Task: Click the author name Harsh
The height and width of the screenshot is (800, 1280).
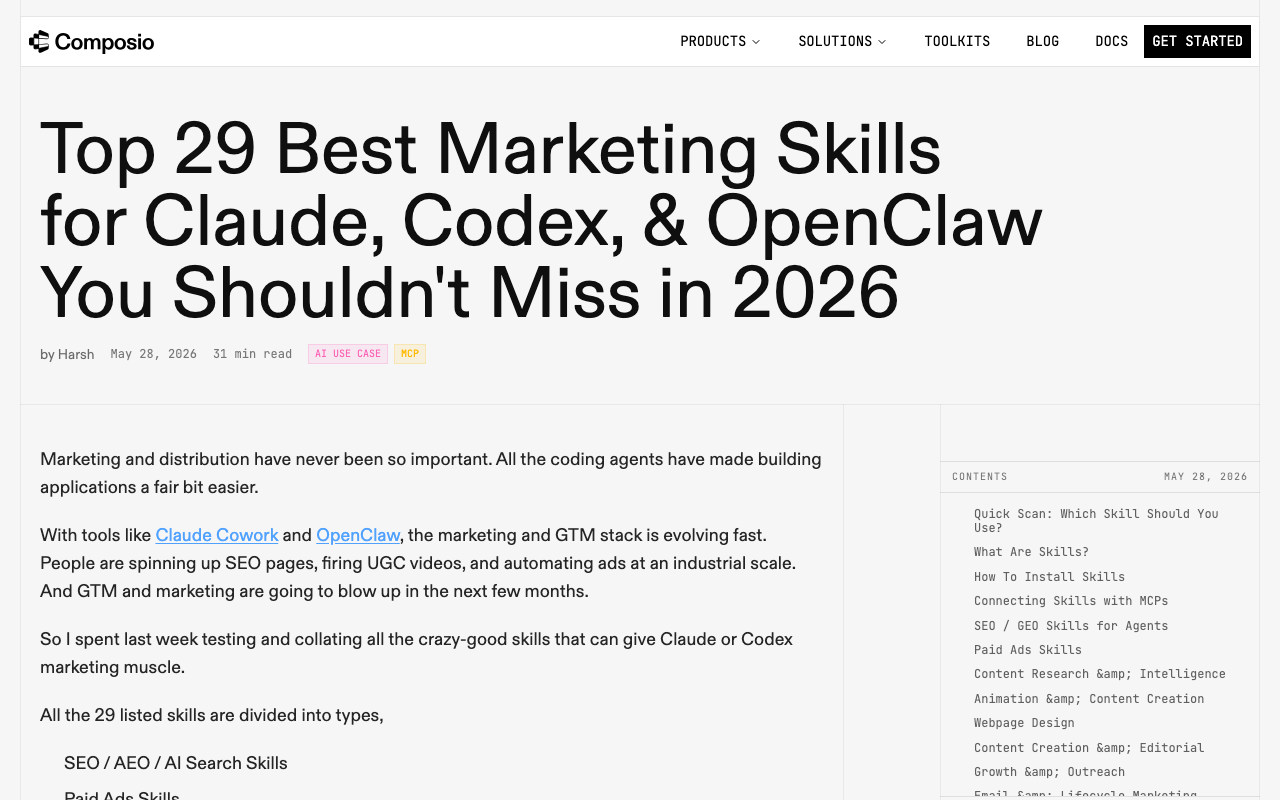Action: (x=76, y=354)
